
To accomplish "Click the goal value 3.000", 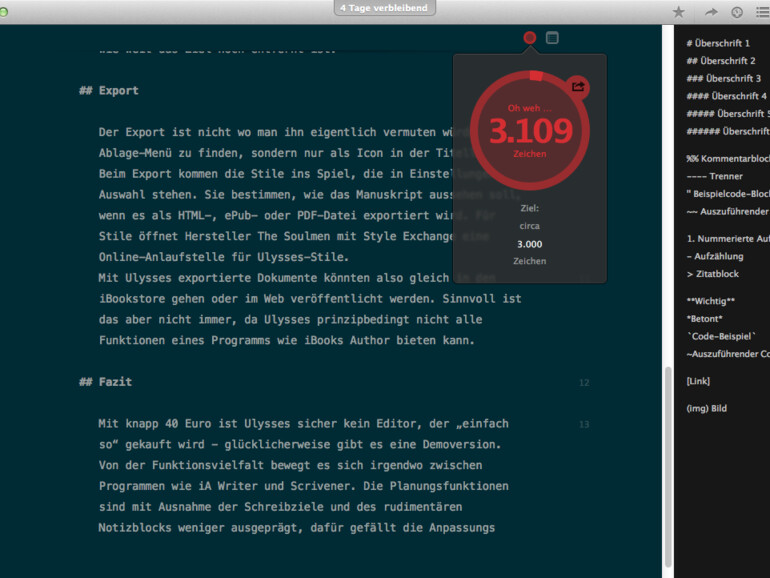I will pyautogui.click(x=529, y=244).
